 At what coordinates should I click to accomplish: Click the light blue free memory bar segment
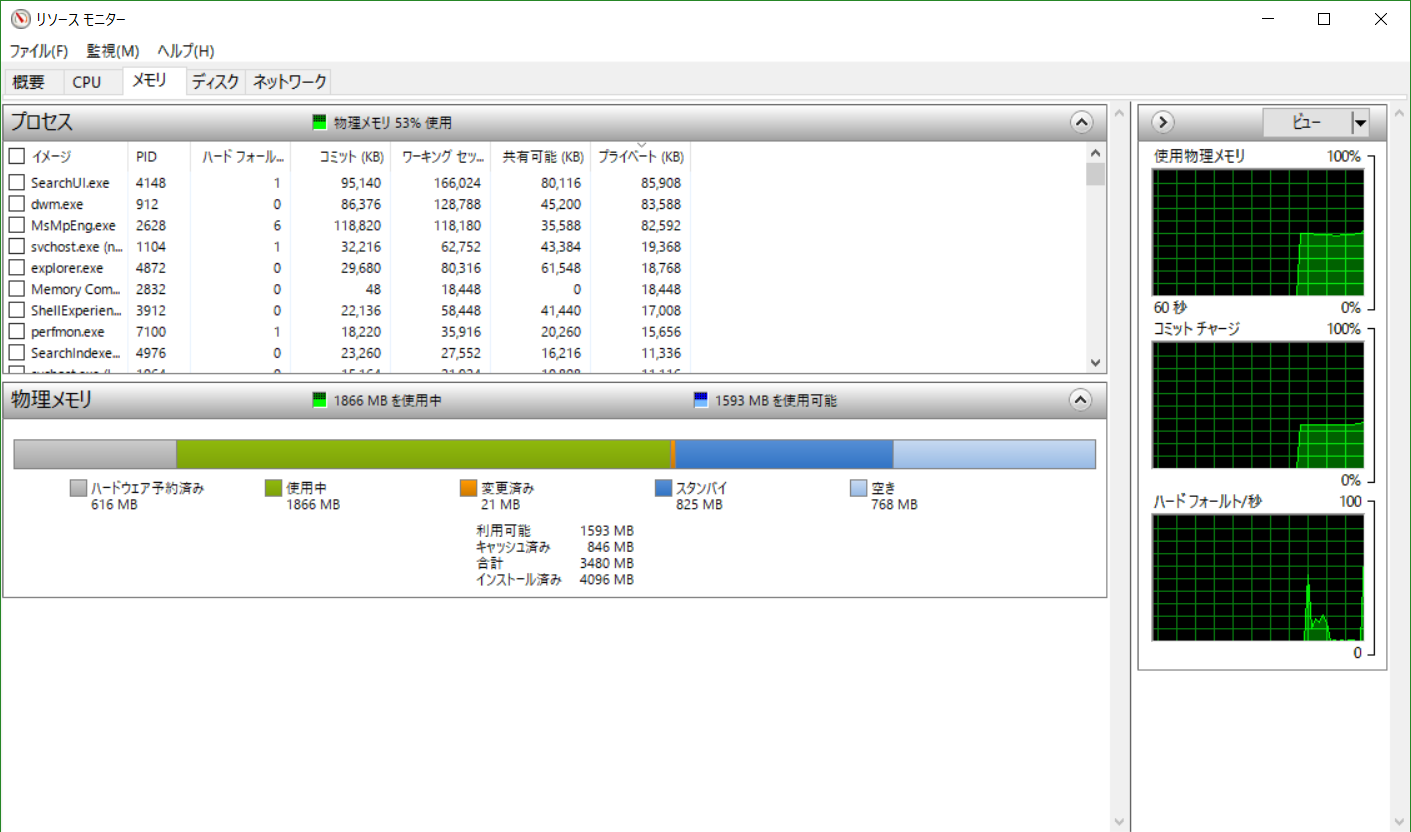coord(994,454)
